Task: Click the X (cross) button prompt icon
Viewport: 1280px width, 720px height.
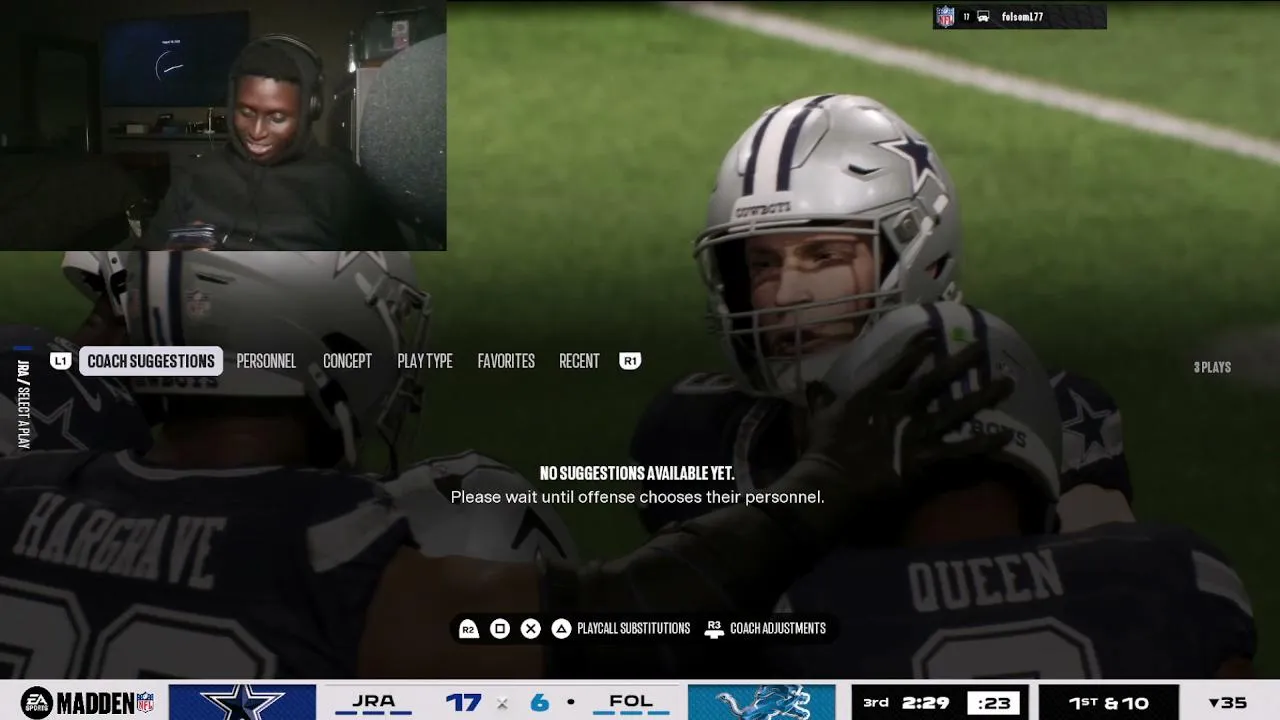Action: [531, 628]
